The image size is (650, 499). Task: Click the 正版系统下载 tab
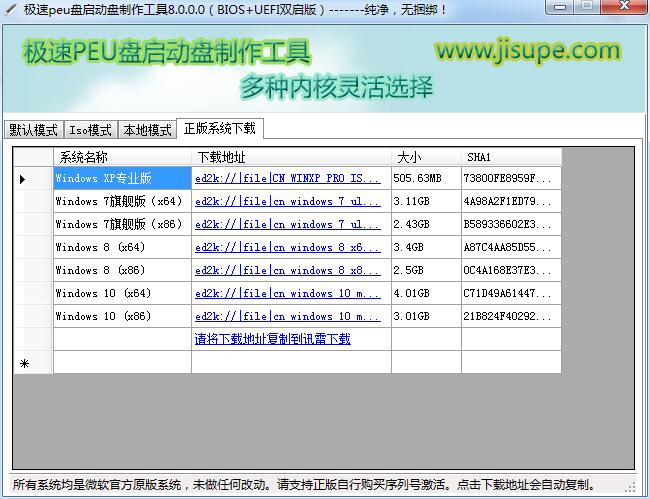click(x=220, y=128)
